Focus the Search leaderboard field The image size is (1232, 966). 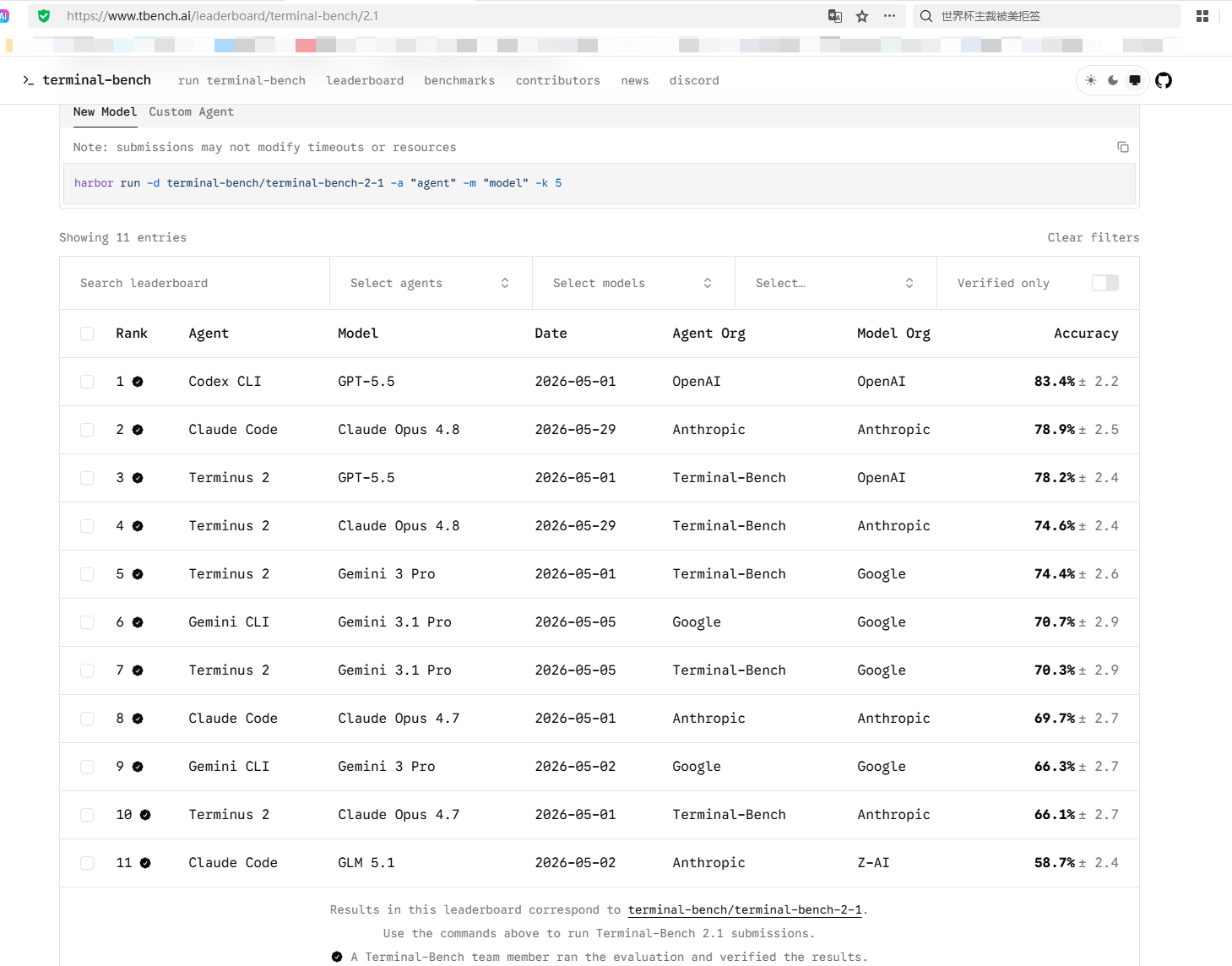(x=194, y=283)
